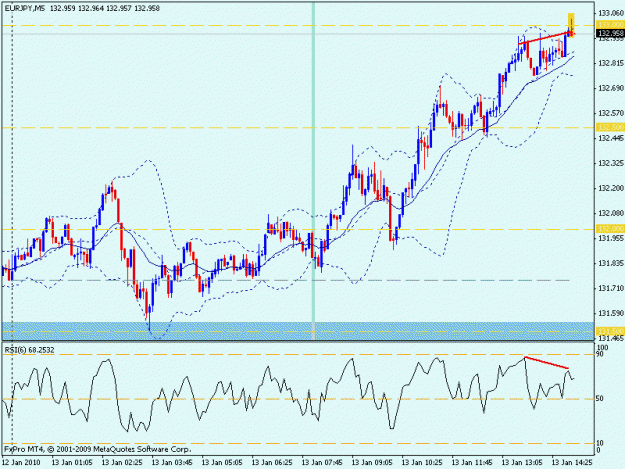This screenshot has width=625, height=469.
Task: Click the RSI scale value 90
Action: 601,354
